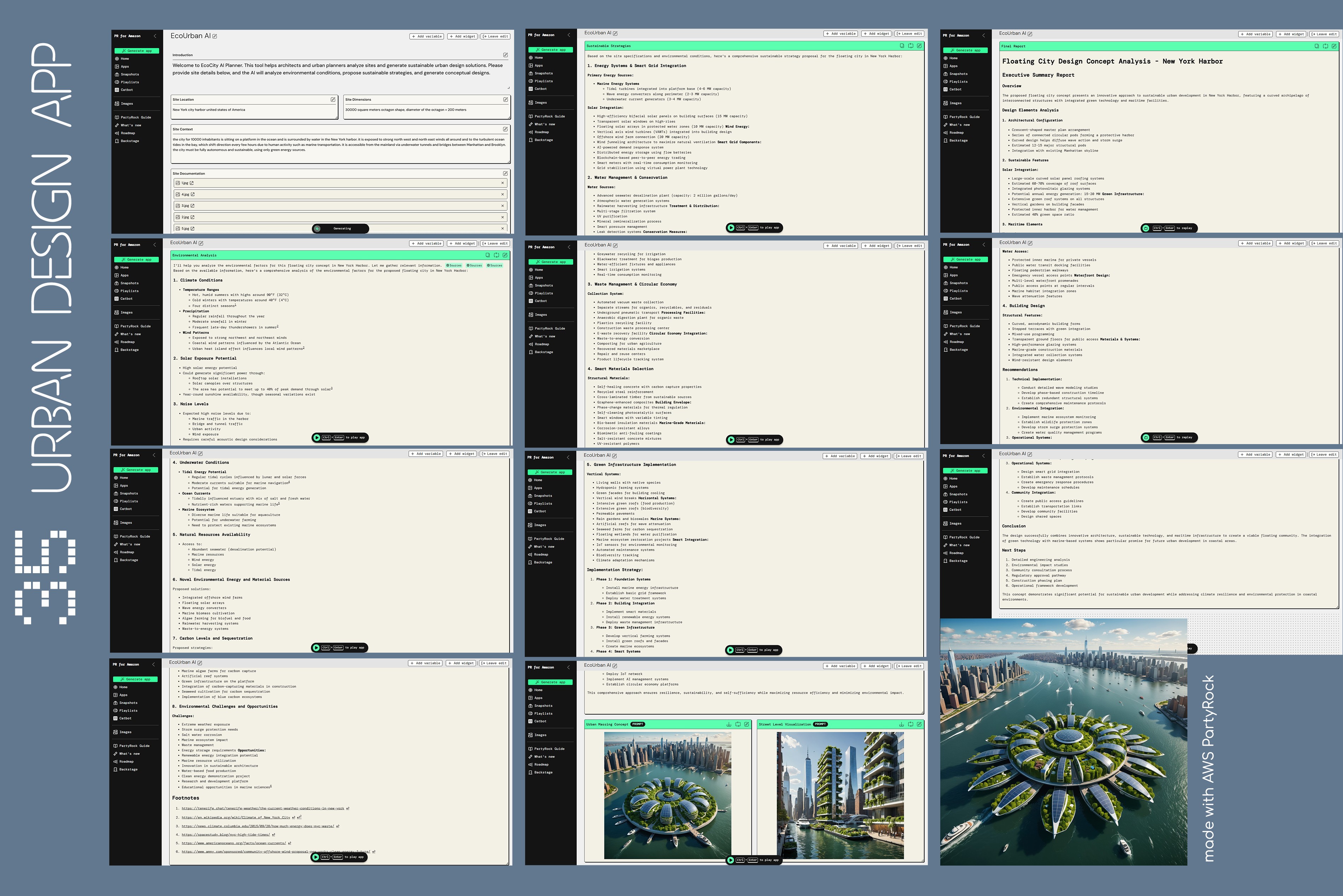This screenshot has width=1343, height=896.
Task: Download the Urban Massing Concept image
Action: pos(729,724)
